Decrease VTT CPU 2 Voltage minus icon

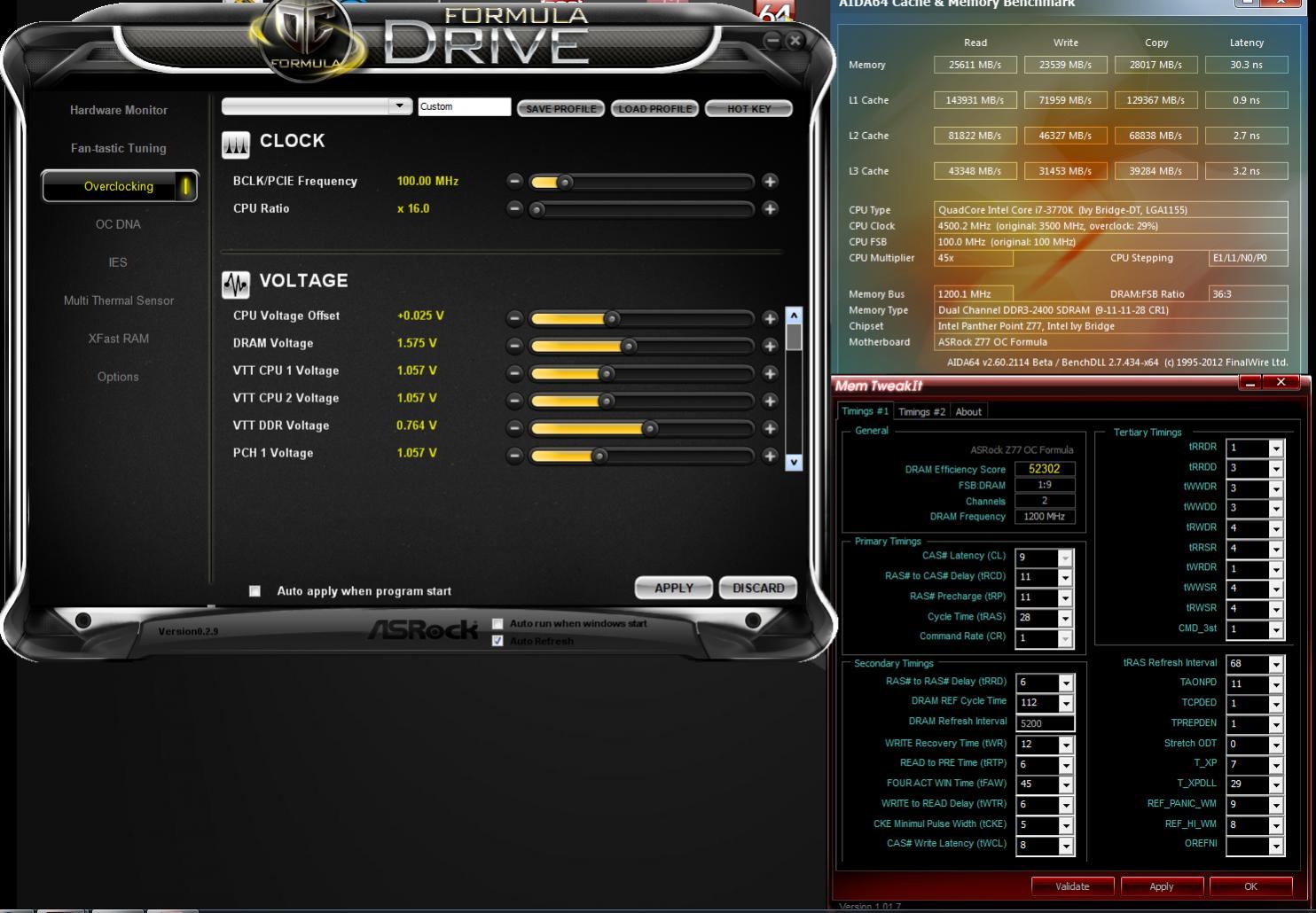click(514, 401)
